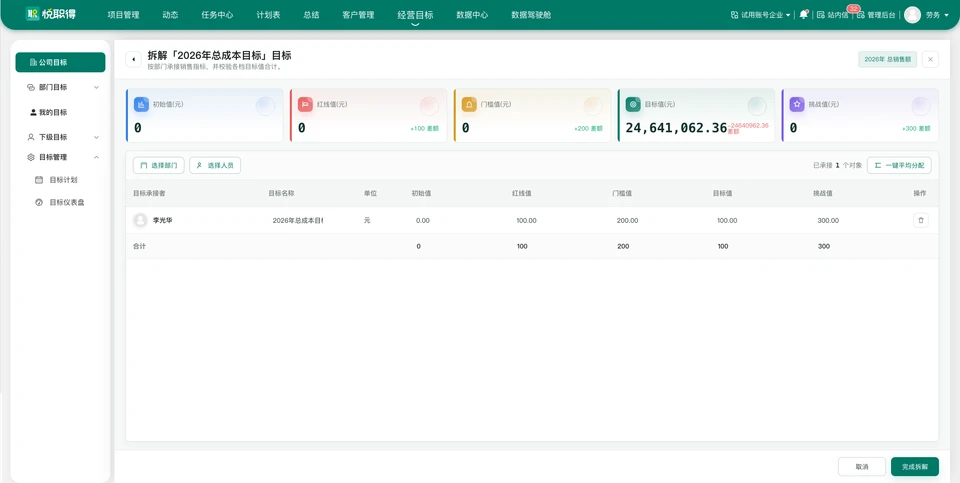The image size is (960, 483).
Task: Click the 2026年 总销售额 tag
Action: (887, 59)
